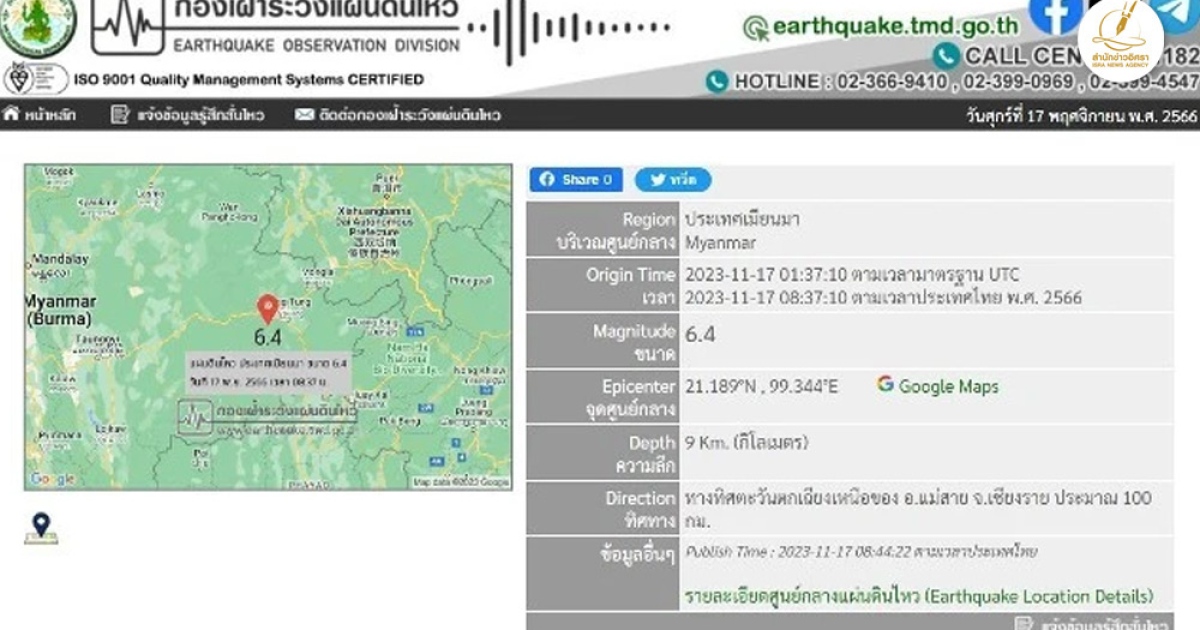Screen dimensions: 1200x630
Task: Open the Facebook page icon in header
Action: (1055, 14)
